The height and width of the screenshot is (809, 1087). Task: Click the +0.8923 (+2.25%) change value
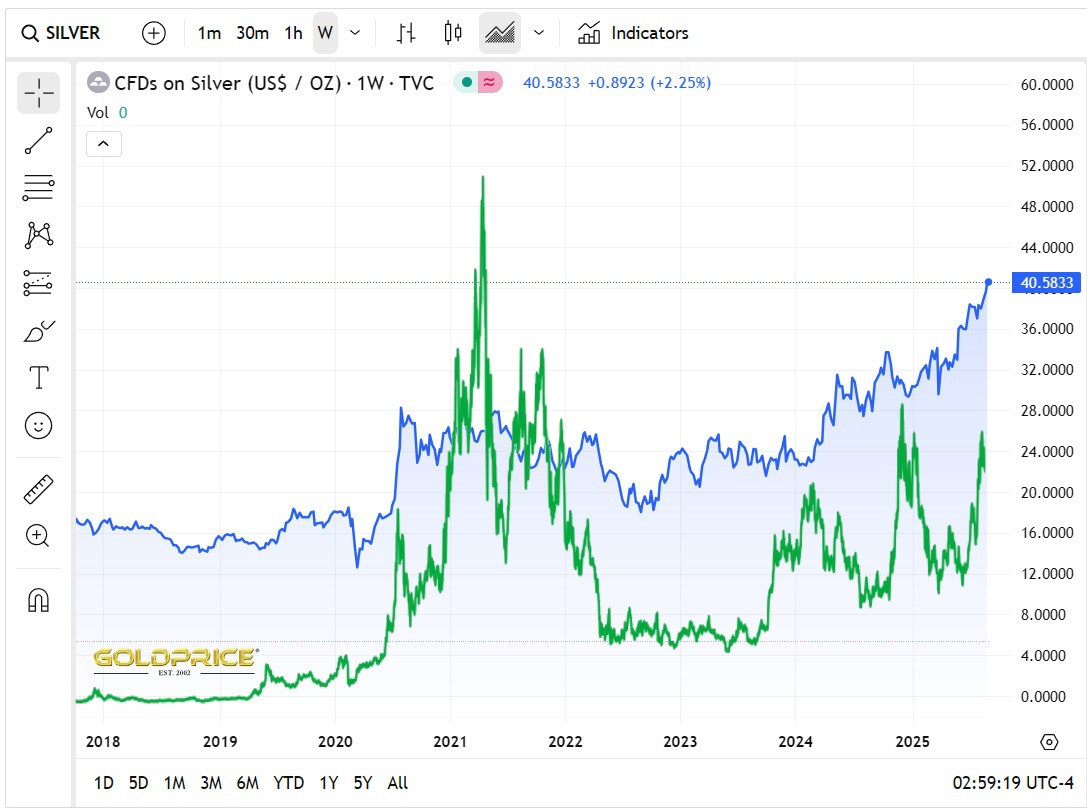click(x=650, y=82)
